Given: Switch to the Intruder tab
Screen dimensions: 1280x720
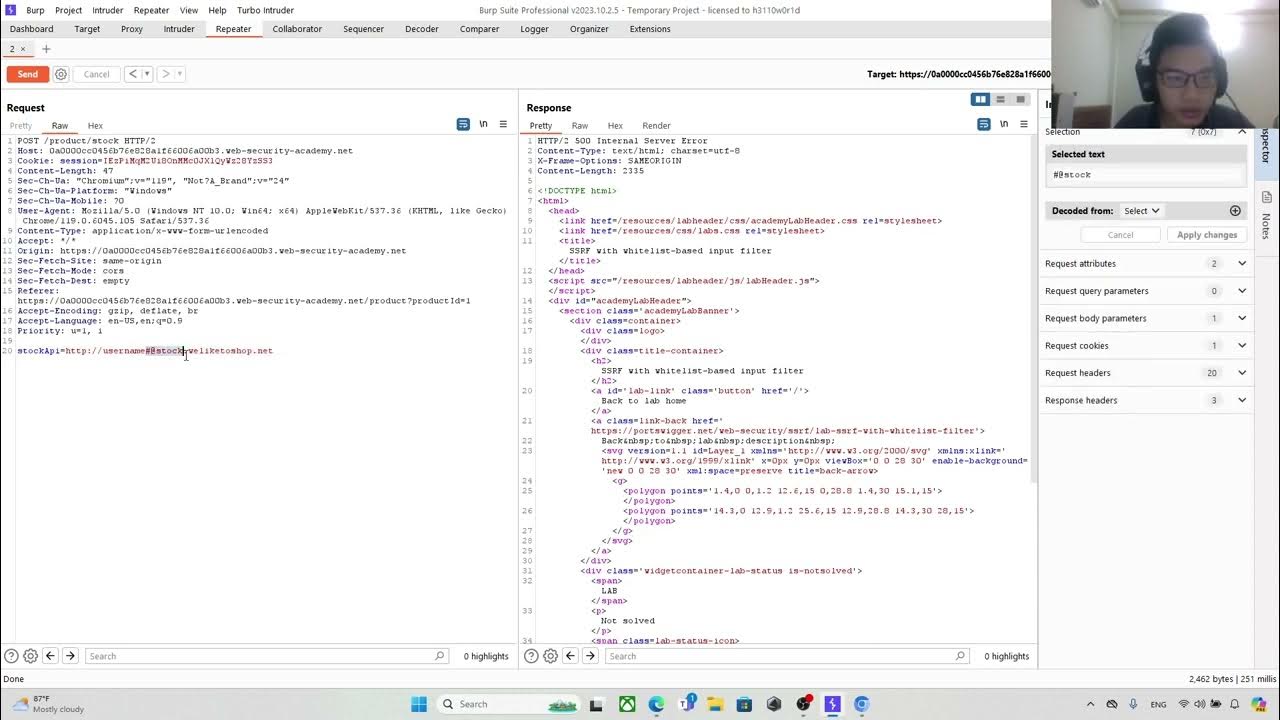Looking at the screenshot, I should tap(179, 29).
